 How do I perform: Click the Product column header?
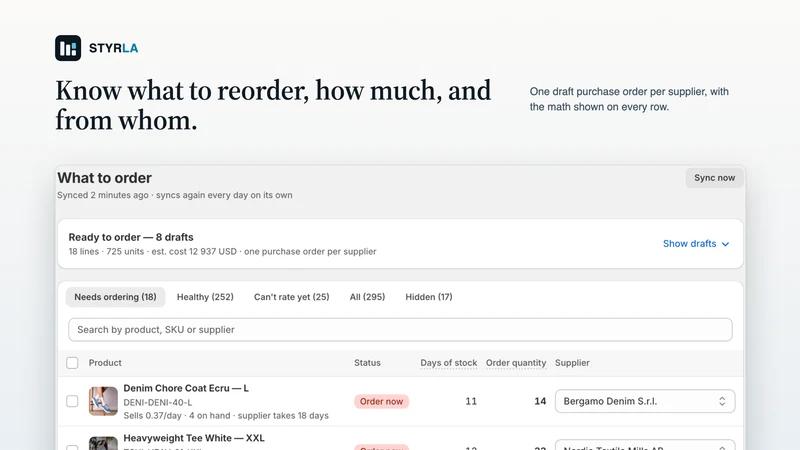(x=105, y=363)
